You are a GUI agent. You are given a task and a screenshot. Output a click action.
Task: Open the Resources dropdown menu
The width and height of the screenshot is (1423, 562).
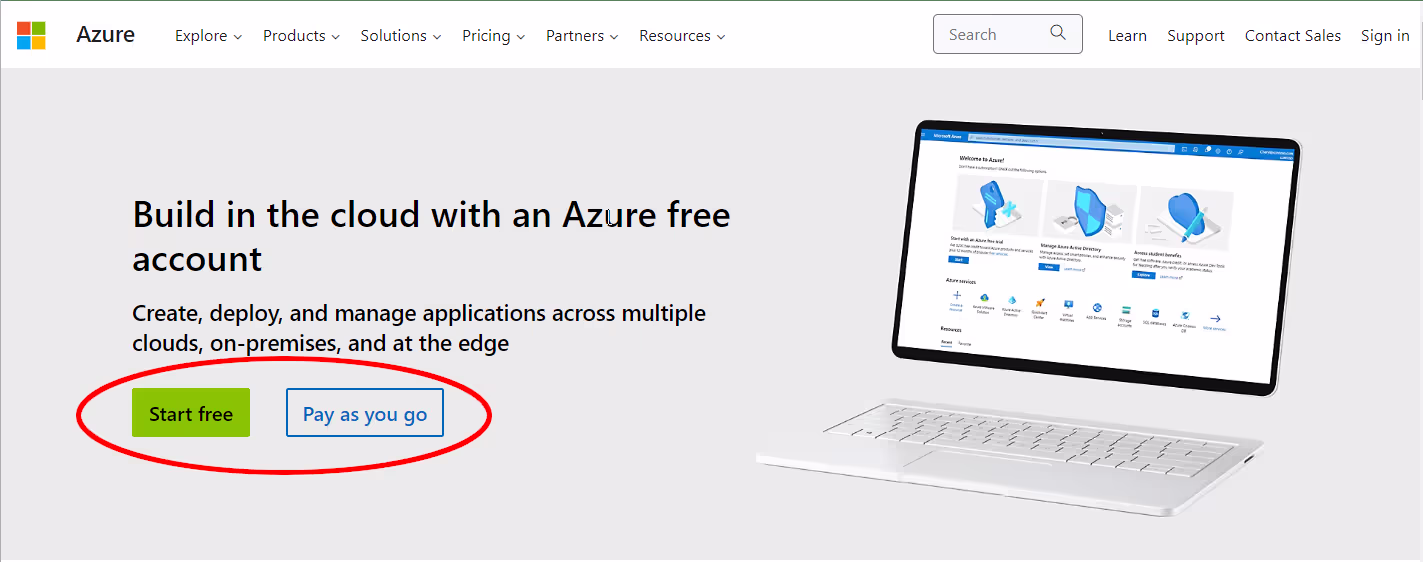(682, 35)
